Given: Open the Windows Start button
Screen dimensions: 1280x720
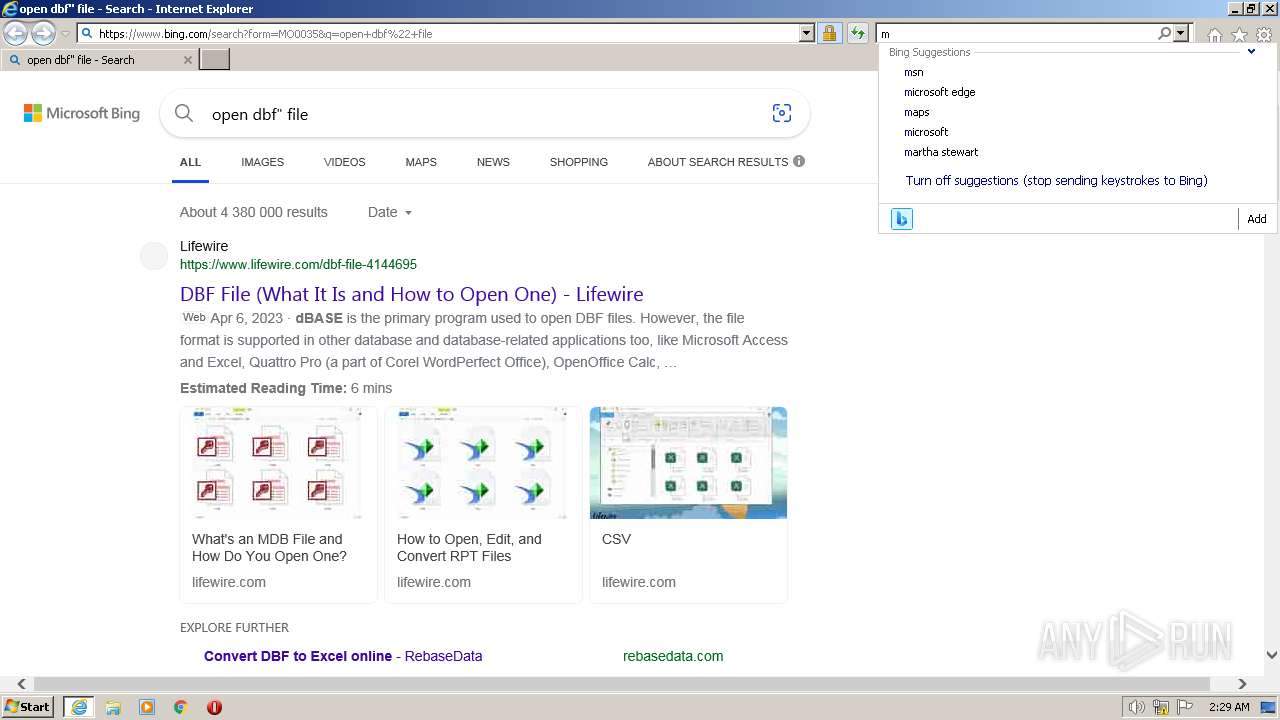Looking at the screenshot, I should point(28,707).
